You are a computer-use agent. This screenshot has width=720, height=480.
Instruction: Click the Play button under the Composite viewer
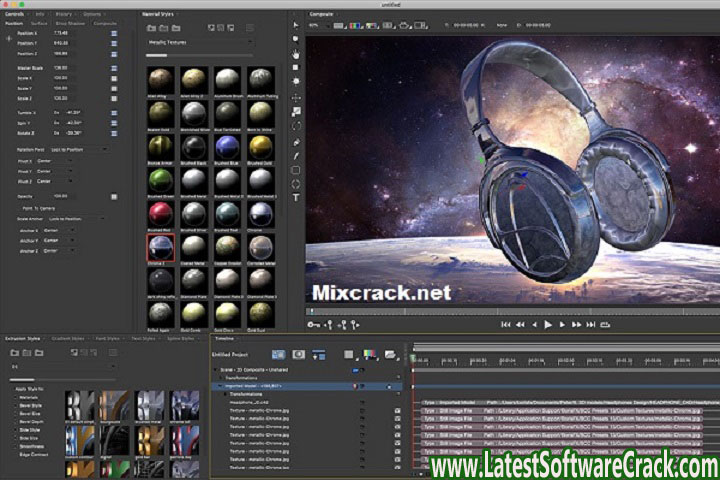[x=547, y=324]
